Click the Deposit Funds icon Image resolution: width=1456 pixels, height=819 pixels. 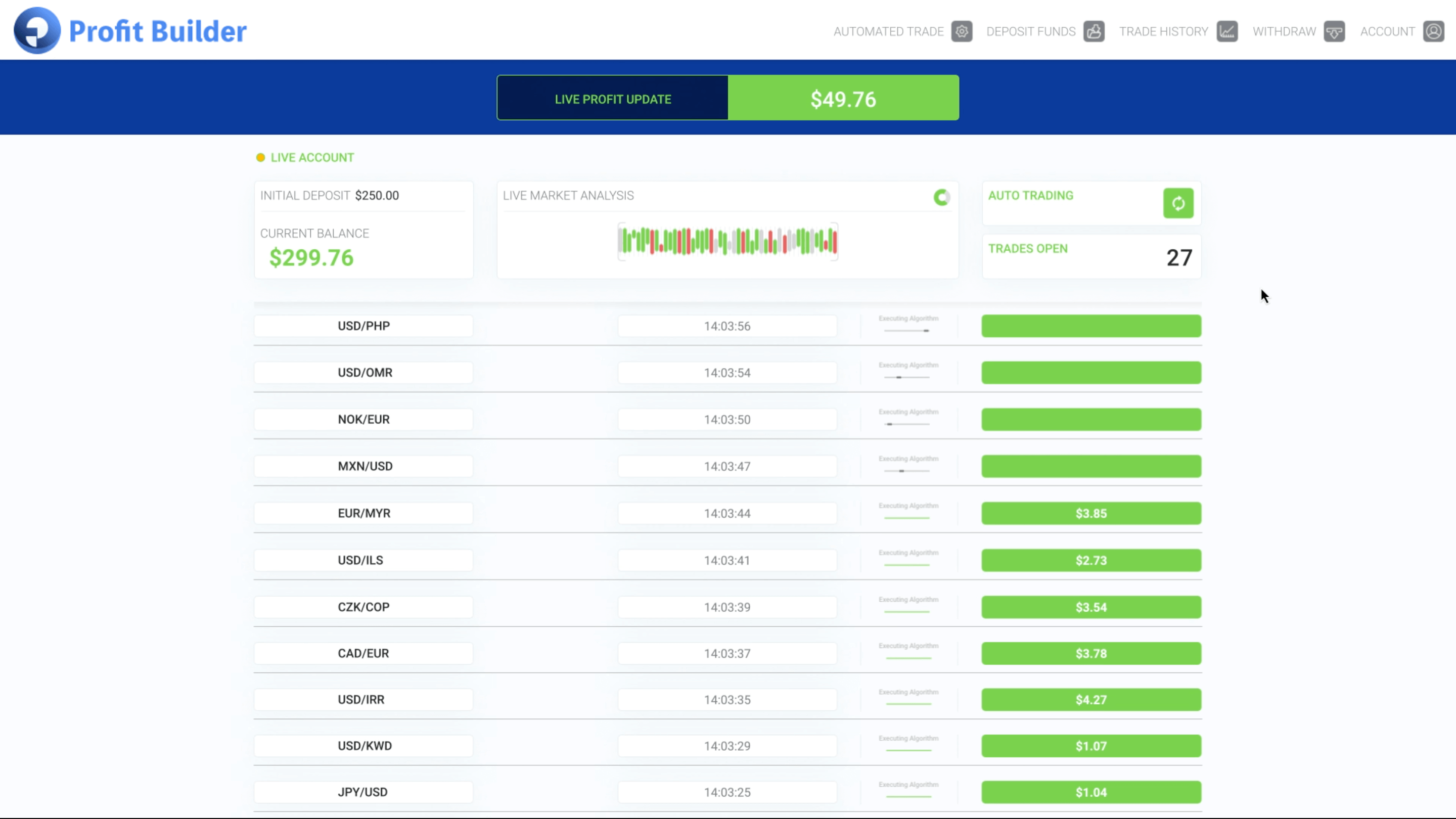[1094, 32]
